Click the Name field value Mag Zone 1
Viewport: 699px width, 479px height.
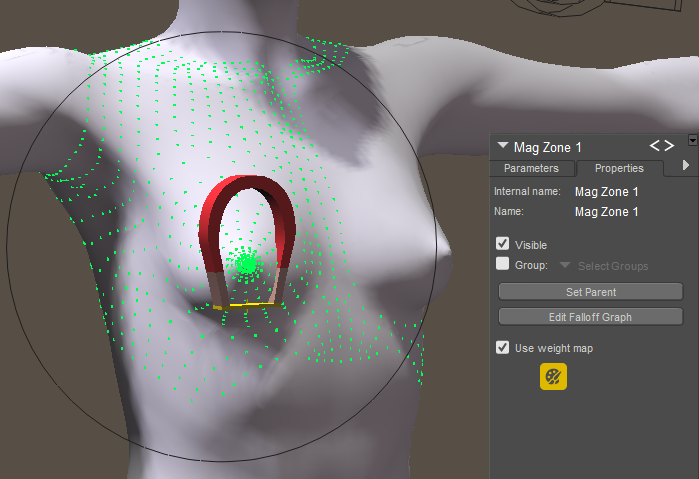(606, 212)
